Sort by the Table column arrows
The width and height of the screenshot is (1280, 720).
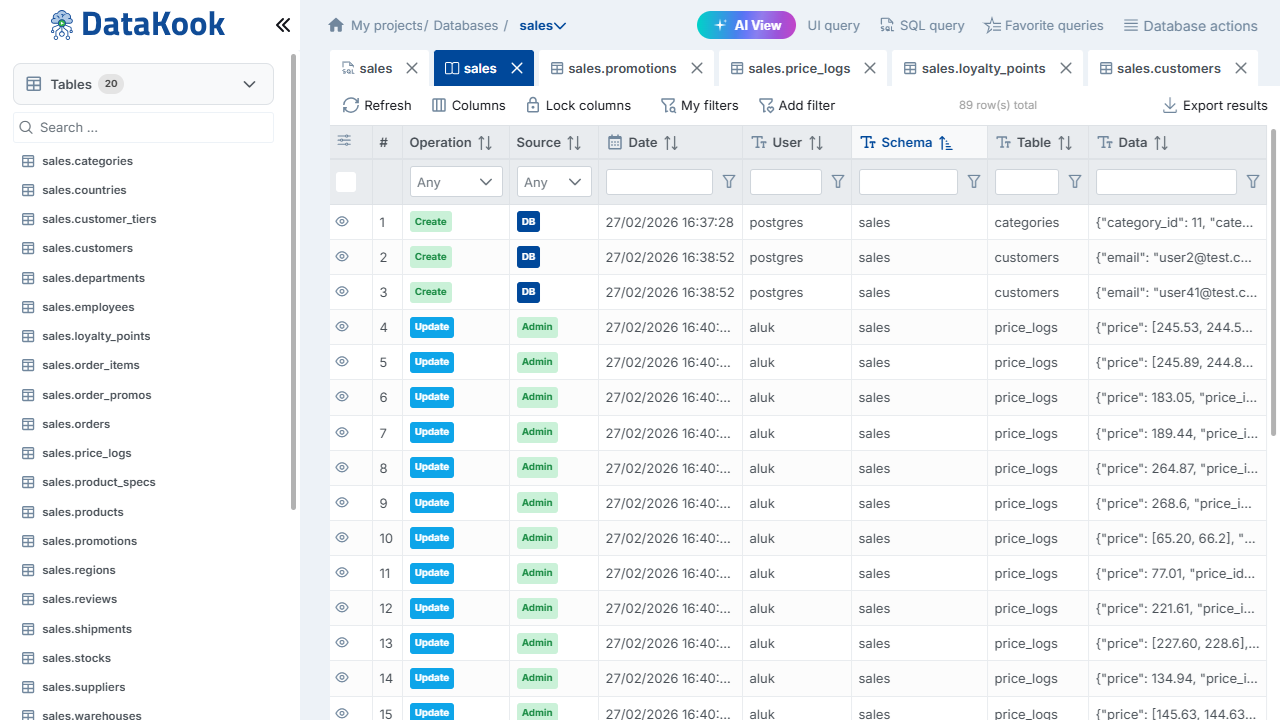[1065, 143]
